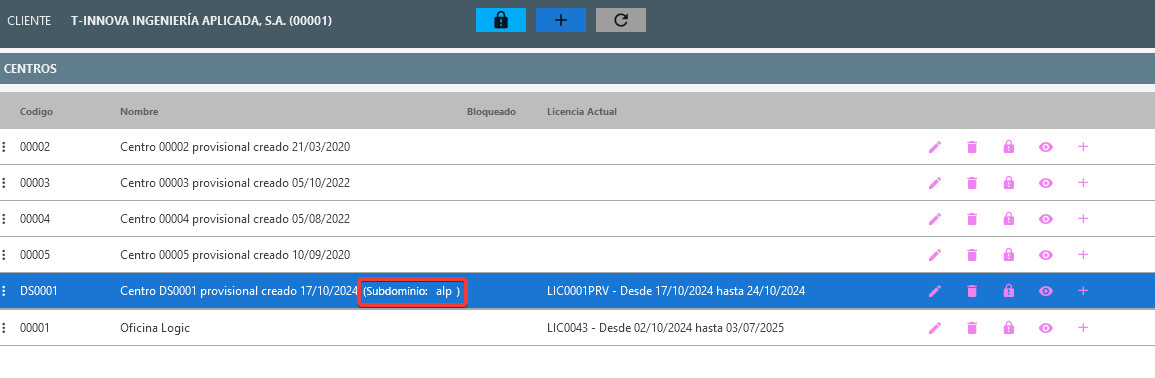The width and height of the screenshot is (1155, 378).
Task: View Oficina Logic via the eye icon
Action: point(1046,328)
